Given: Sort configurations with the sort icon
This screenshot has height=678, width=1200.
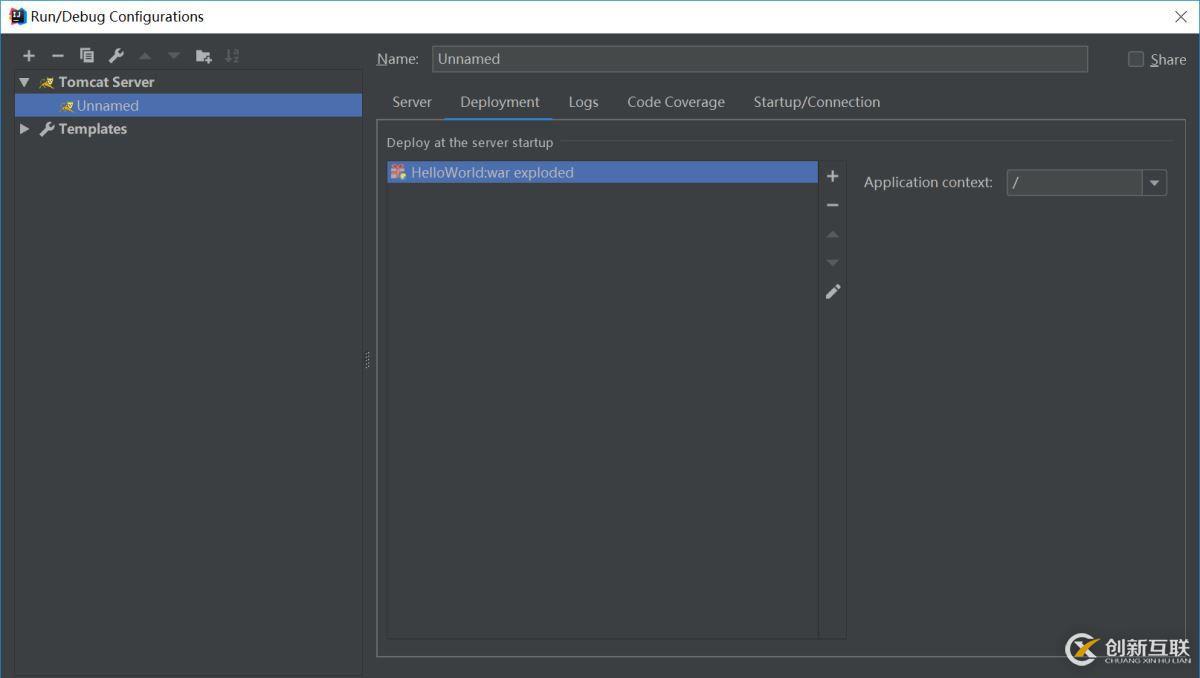Looking at the screenshot, I should (232, 55).
